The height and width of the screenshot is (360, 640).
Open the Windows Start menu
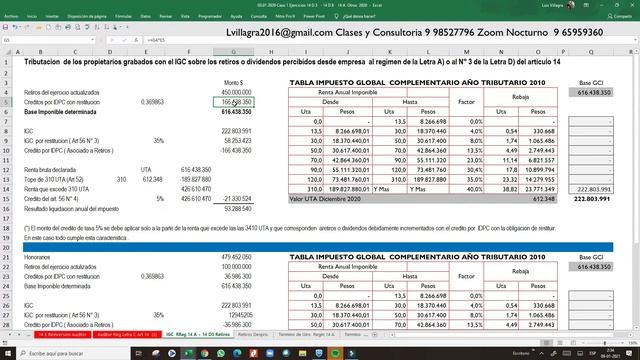pyautogui.click(x=7, y=353)
